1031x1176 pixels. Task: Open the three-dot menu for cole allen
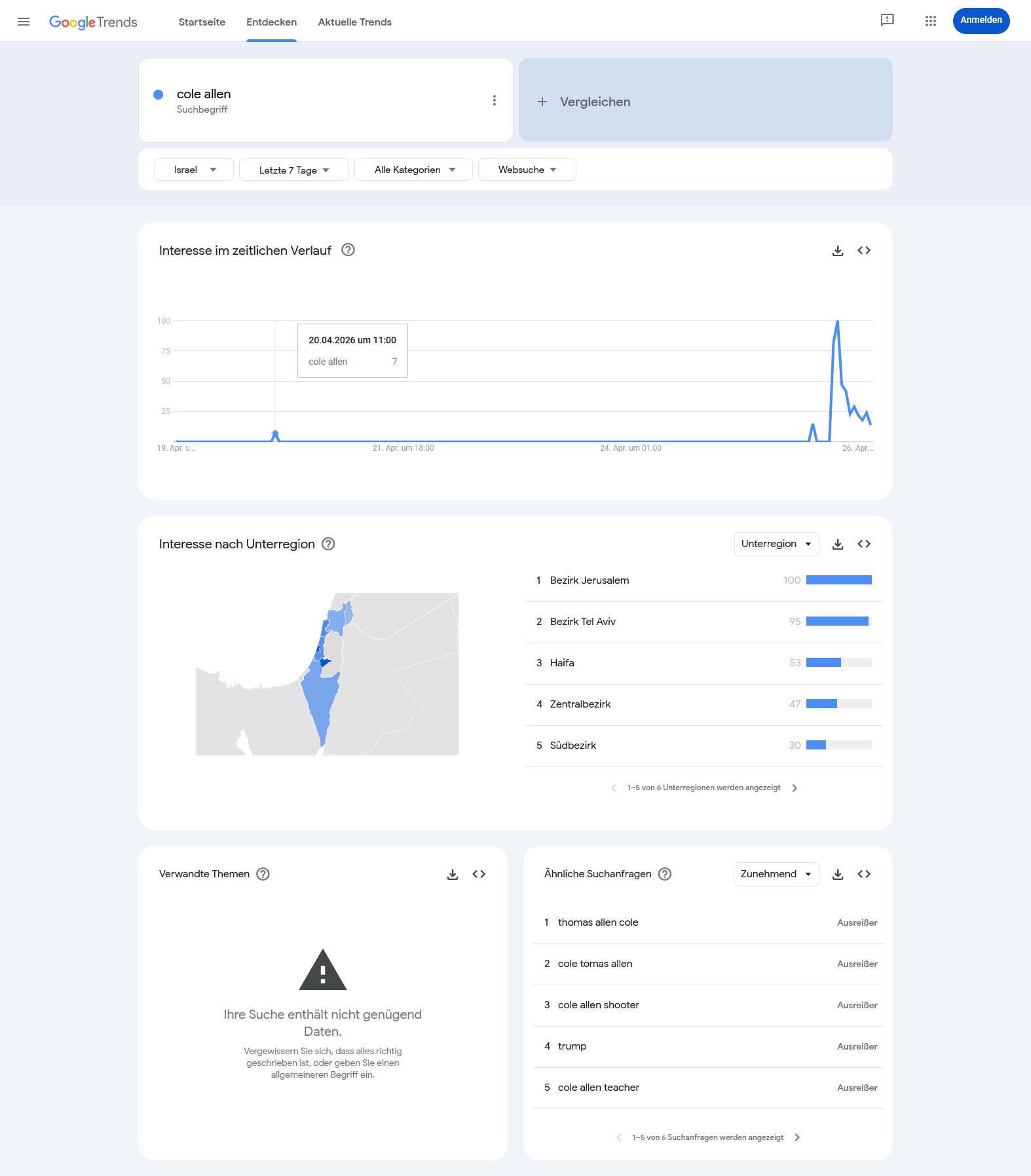coord(495,100)
